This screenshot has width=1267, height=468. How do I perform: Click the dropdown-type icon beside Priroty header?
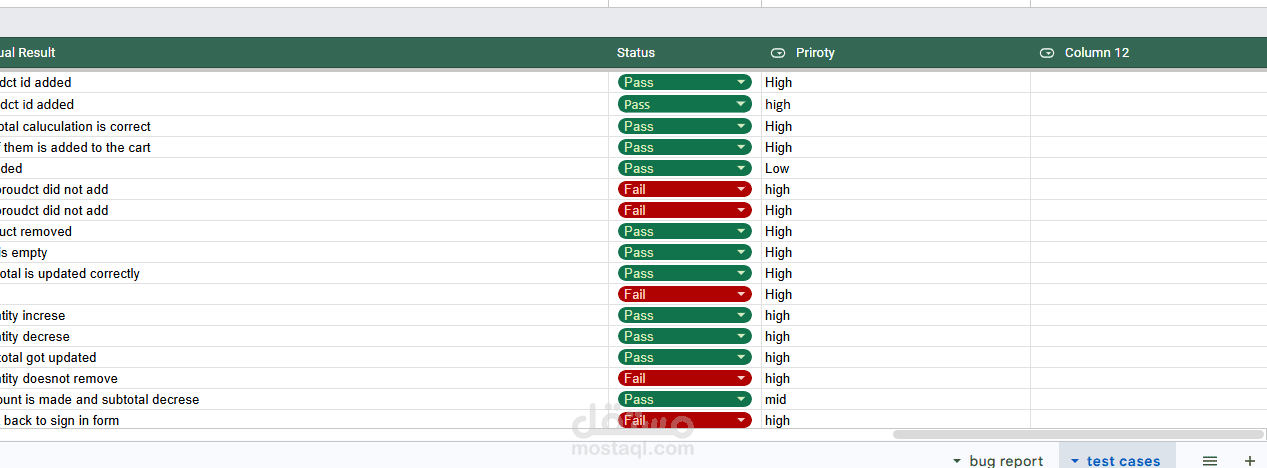[778, 53]
